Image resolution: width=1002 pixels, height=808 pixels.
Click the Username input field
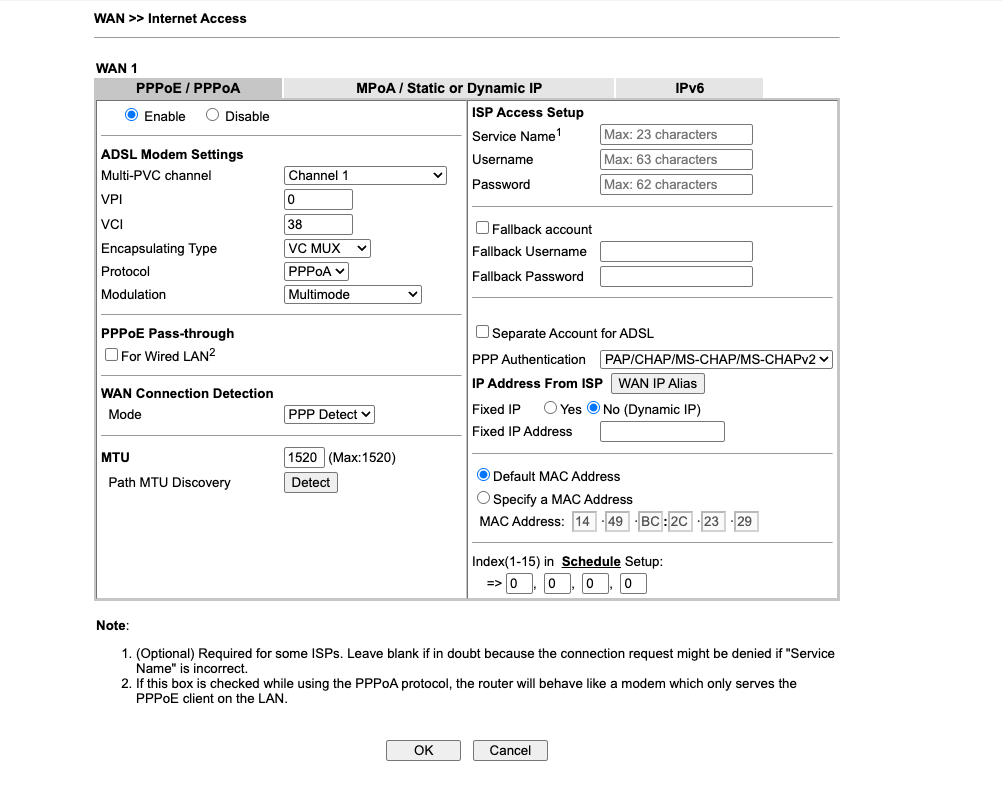pos(676,159)
